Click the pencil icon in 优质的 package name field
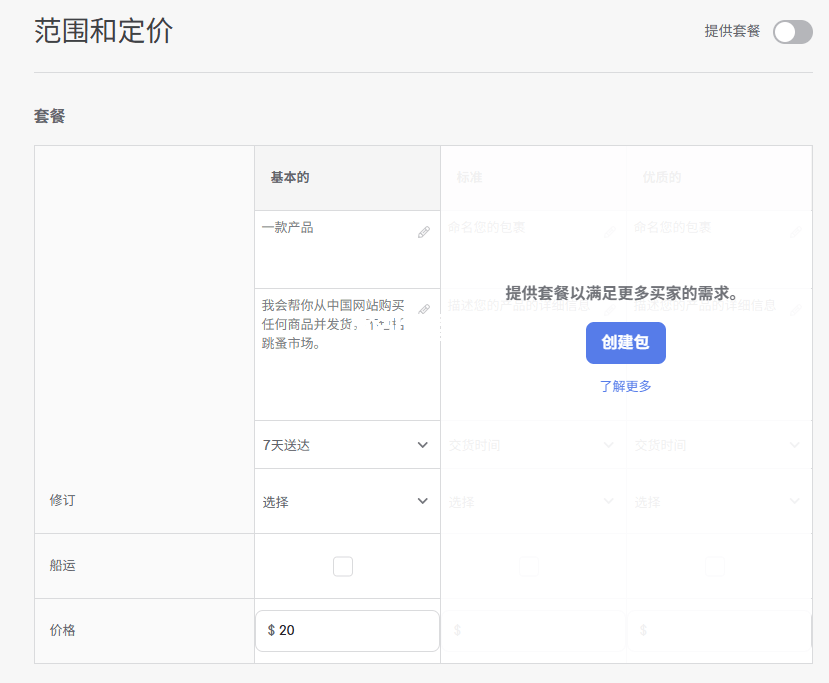829x683 pixels. pos(796,231)
